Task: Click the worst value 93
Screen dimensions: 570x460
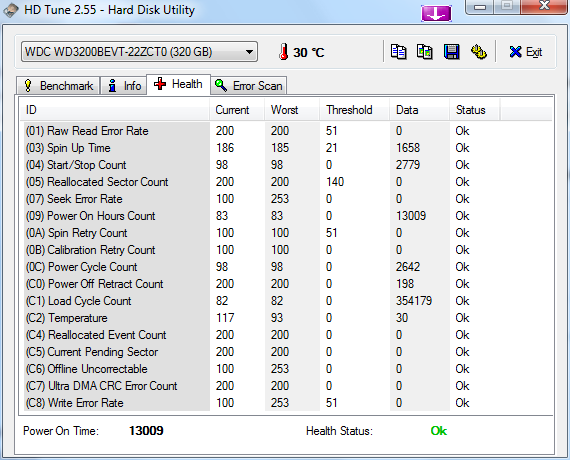Action: pyautogui.click(x=277, y=318)
